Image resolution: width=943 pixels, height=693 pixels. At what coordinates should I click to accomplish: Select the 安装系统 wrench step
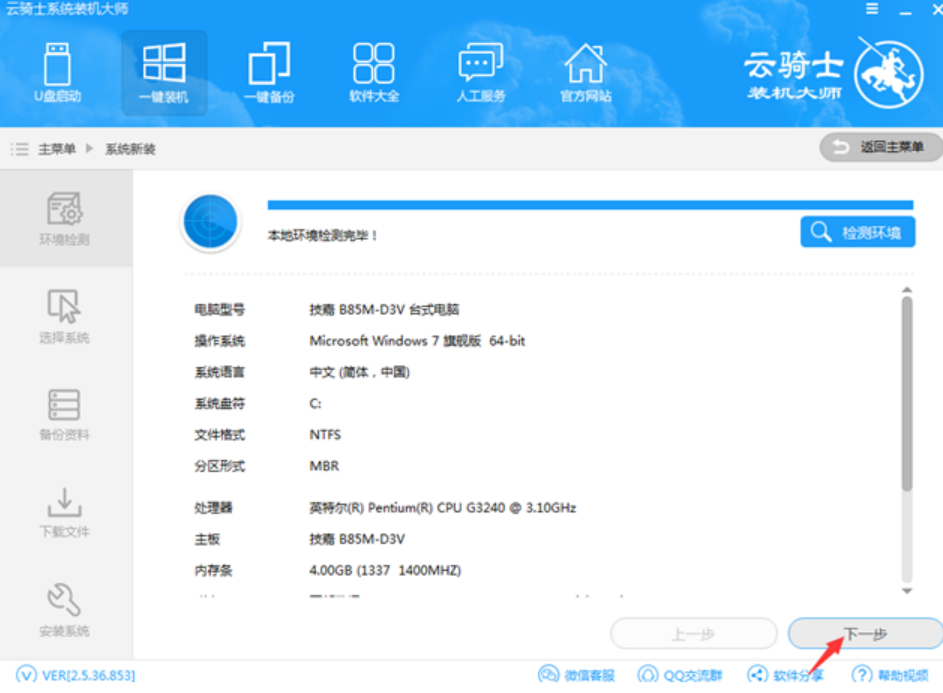click(x=65, y=610)
